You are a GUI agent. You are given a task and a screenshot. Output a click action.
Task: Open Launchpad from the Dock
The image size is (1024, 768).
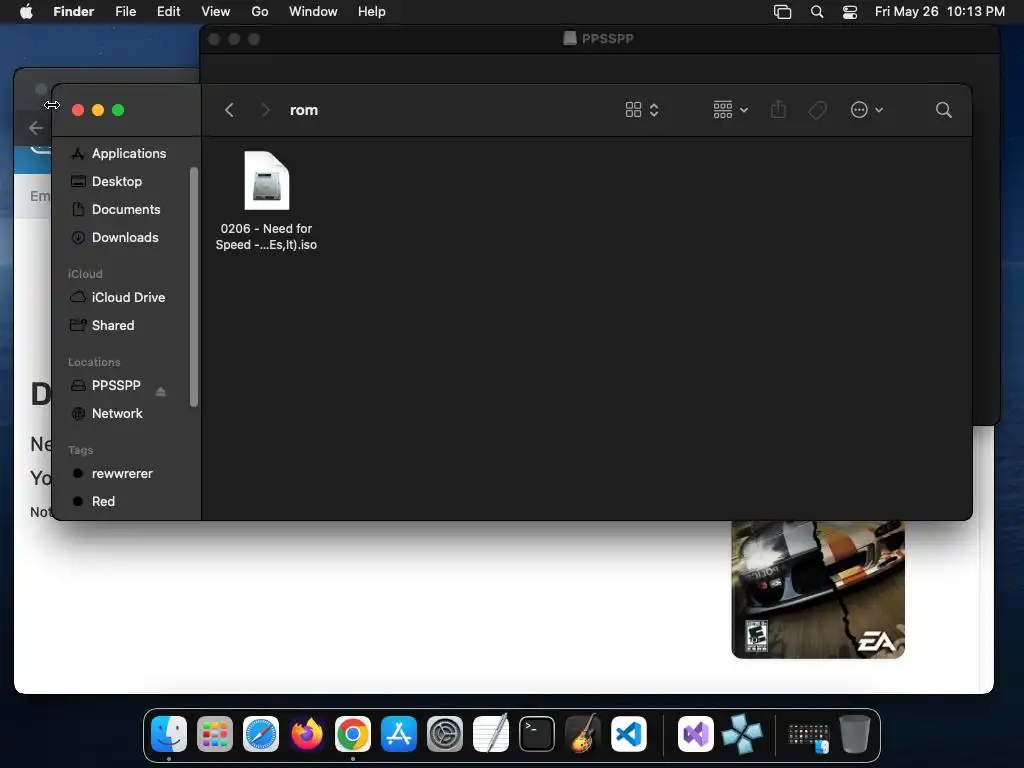tap(215, 734)
